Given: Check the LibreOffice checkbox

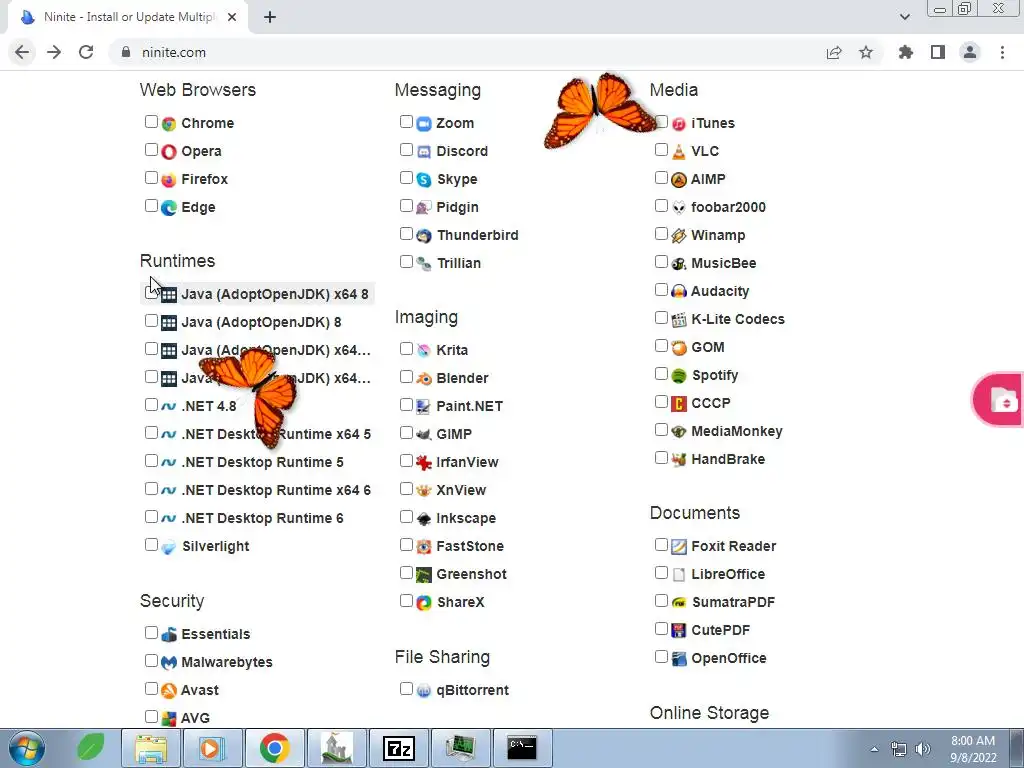Looking at the screenshot, I should tap(662, 573).
